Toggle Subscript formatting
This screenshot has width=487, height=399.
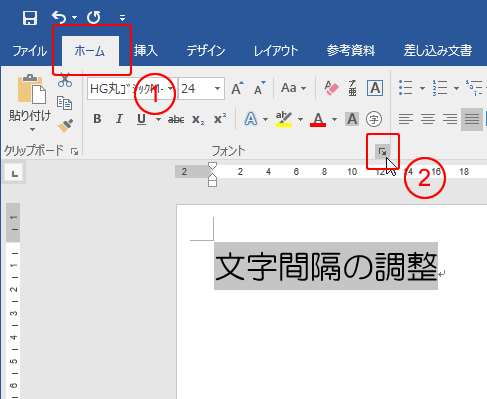pyautogui.click(x=198, y=119)
